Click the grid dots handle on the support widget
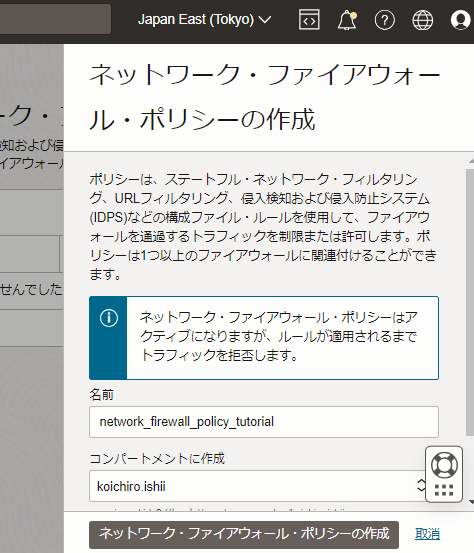The height and width of the screenshot is (553, 474). 444,490
